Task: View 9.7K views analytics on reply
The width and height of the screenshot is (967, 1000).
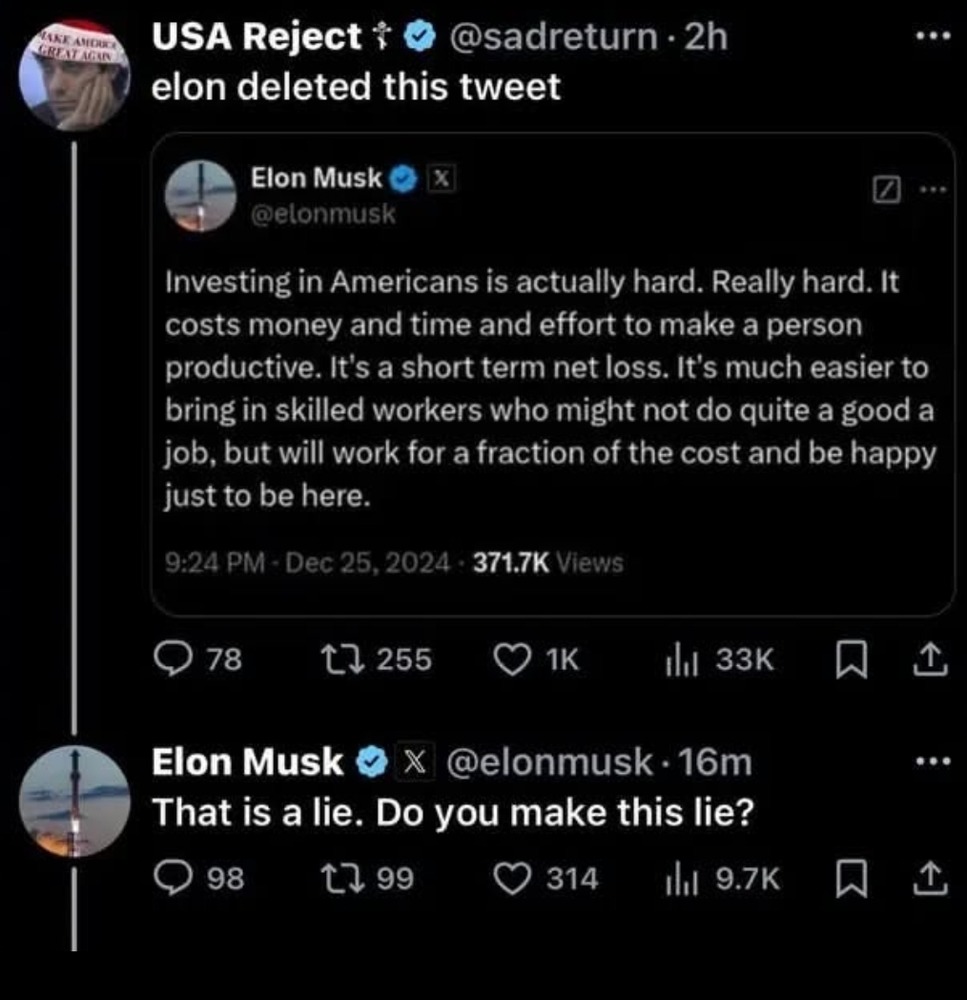Action: pyautogui.click(x=680, y=879)
